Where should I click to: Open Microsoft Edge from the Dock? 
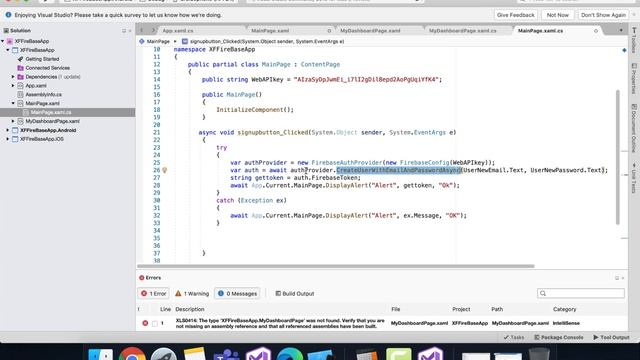click(x=289, y=353)
